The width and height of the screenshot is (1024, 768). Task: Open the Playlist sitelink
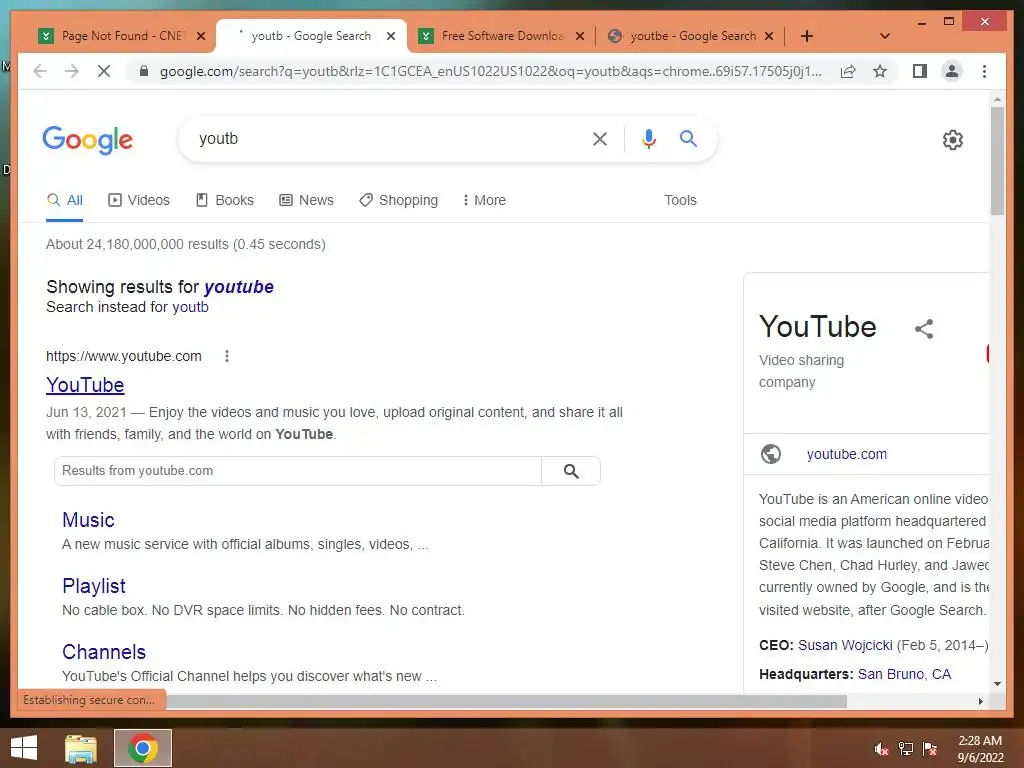pyautogui.click(x=93, y=586)
